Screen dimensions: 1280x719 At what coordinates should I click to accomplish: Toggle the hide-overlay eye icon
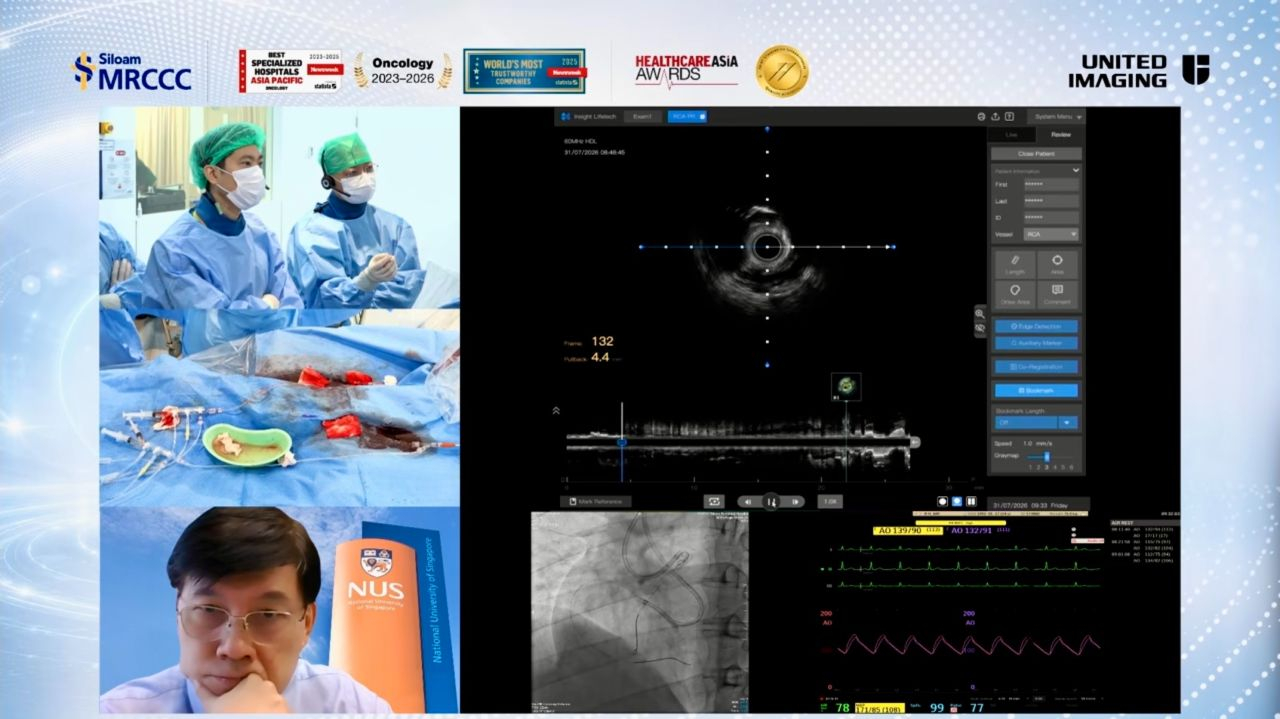click(980, 327)
